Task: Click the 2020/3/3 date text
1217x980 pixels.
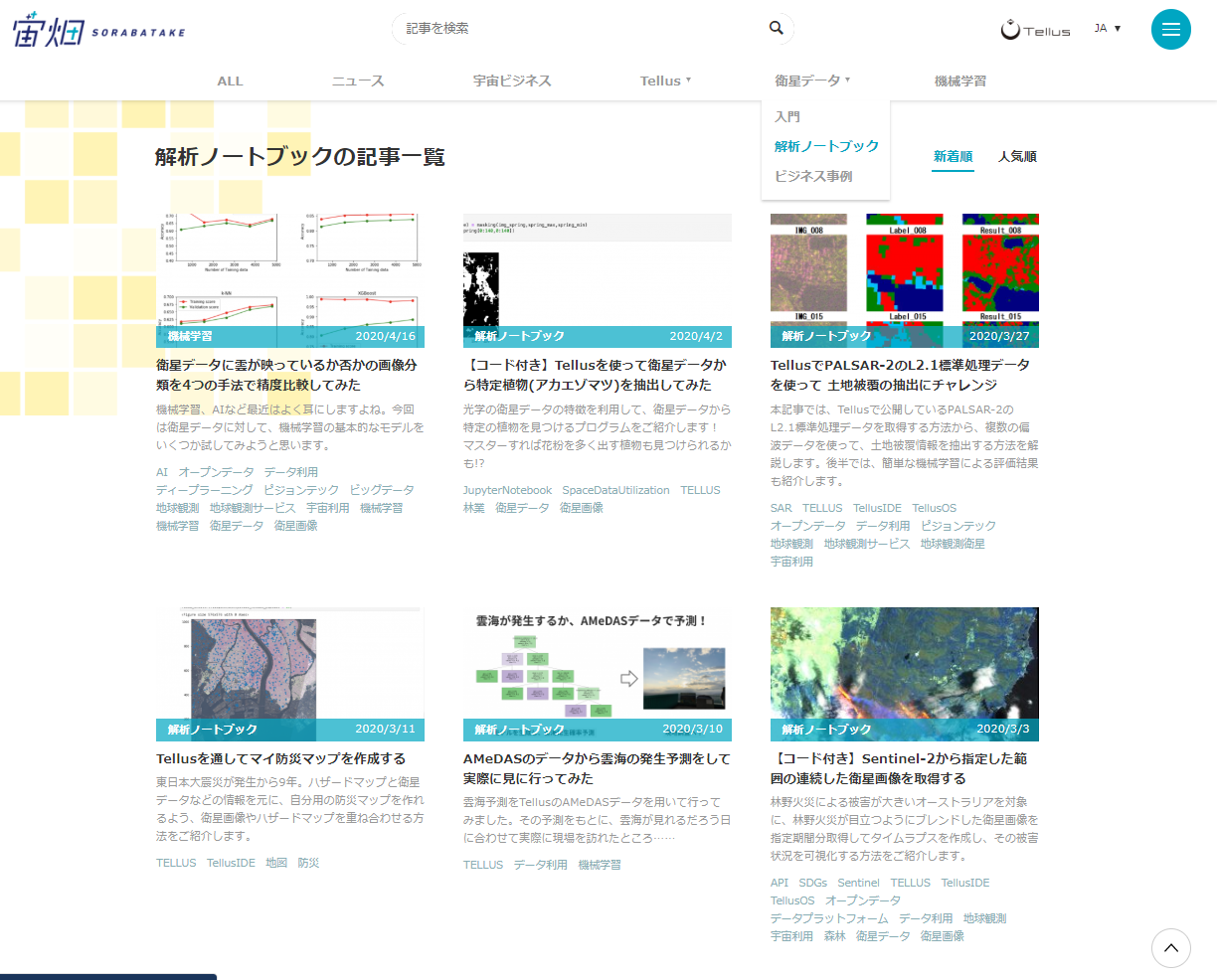Action: click(1003, 730)
